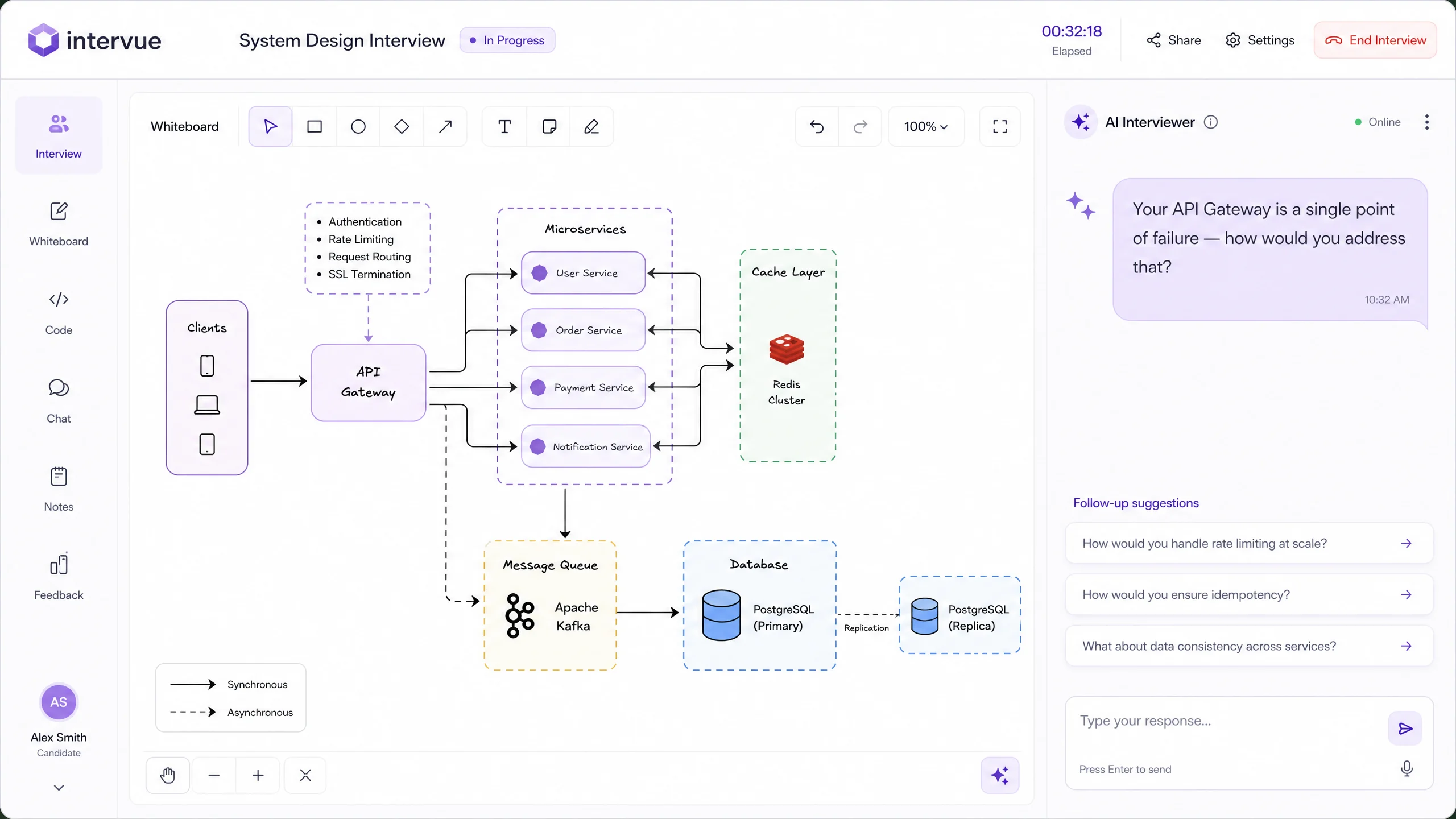Click the Share button
This screenshot has width=1456, height=819.
[1173, 40]
